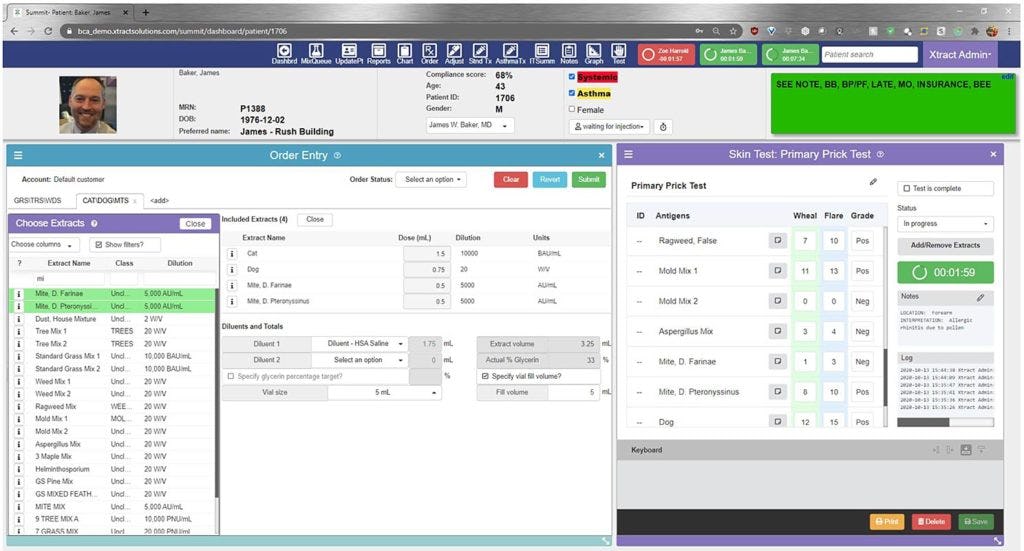Show info for Mite, D. Farinae in list
The width and height of the screenshot is (1024, 551).
pos(19,294)
